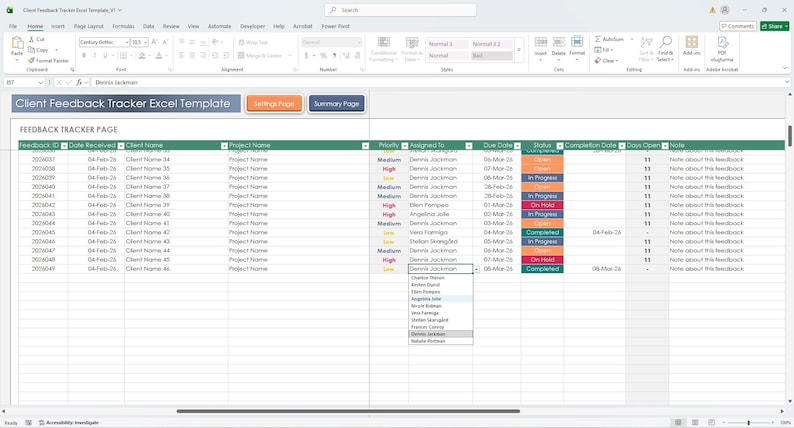Viewport: 794px width, 428px height.
Task: Open Find & Select magnifier
Action: coord(665,49)
